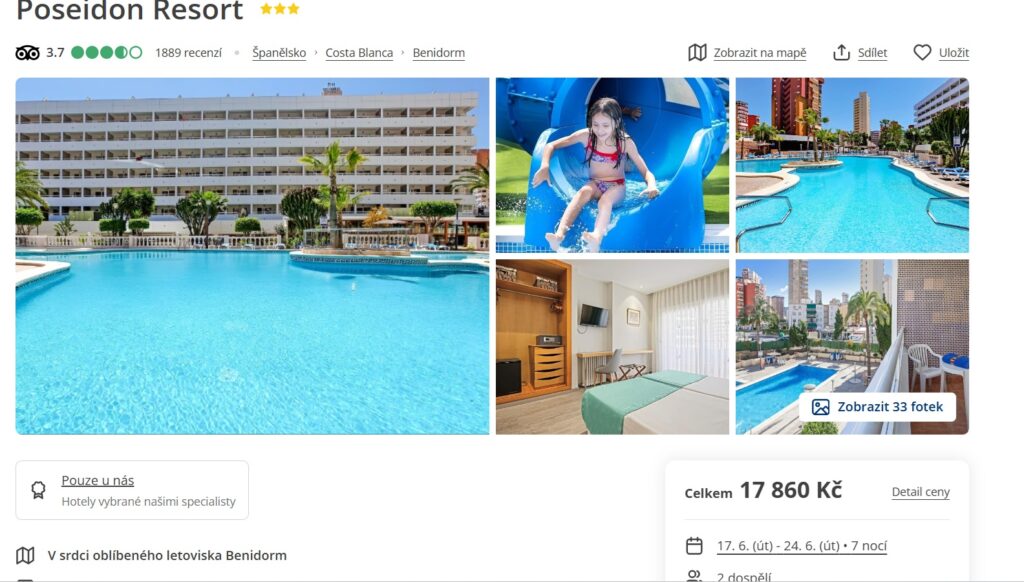
Task: Click the share icon next to Sdílet
Action: tap(841, 52)
